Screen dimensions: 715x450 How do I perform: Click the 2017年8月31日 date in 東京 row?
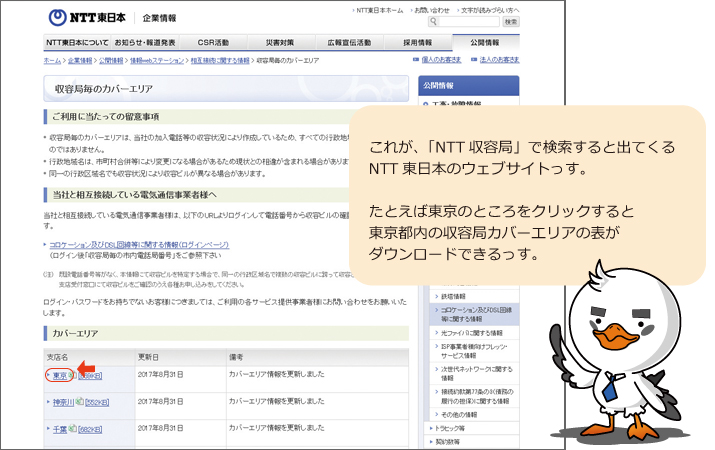tap(161, 374)
